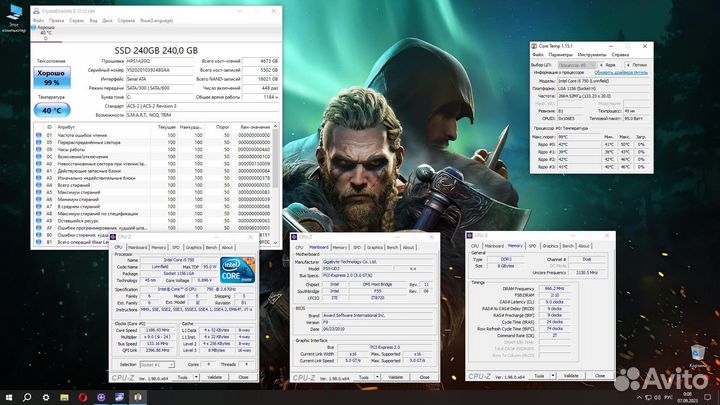The height and width of the screenshot is (405, 720).
Task: Open Core Temp processor selection dropdown
Action: 577,65
